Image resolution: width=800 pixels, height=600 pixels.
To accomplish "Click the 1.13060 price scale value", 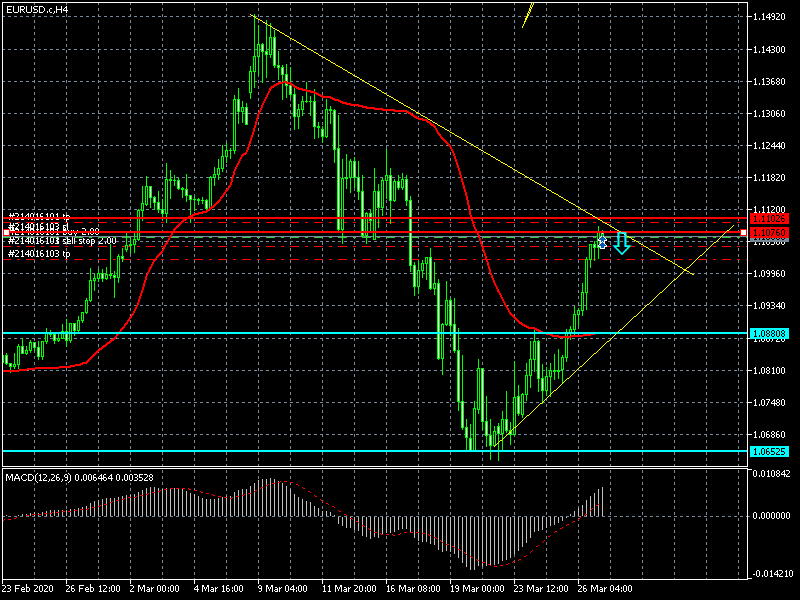I will pyautogui.click(x=769, y=113).
